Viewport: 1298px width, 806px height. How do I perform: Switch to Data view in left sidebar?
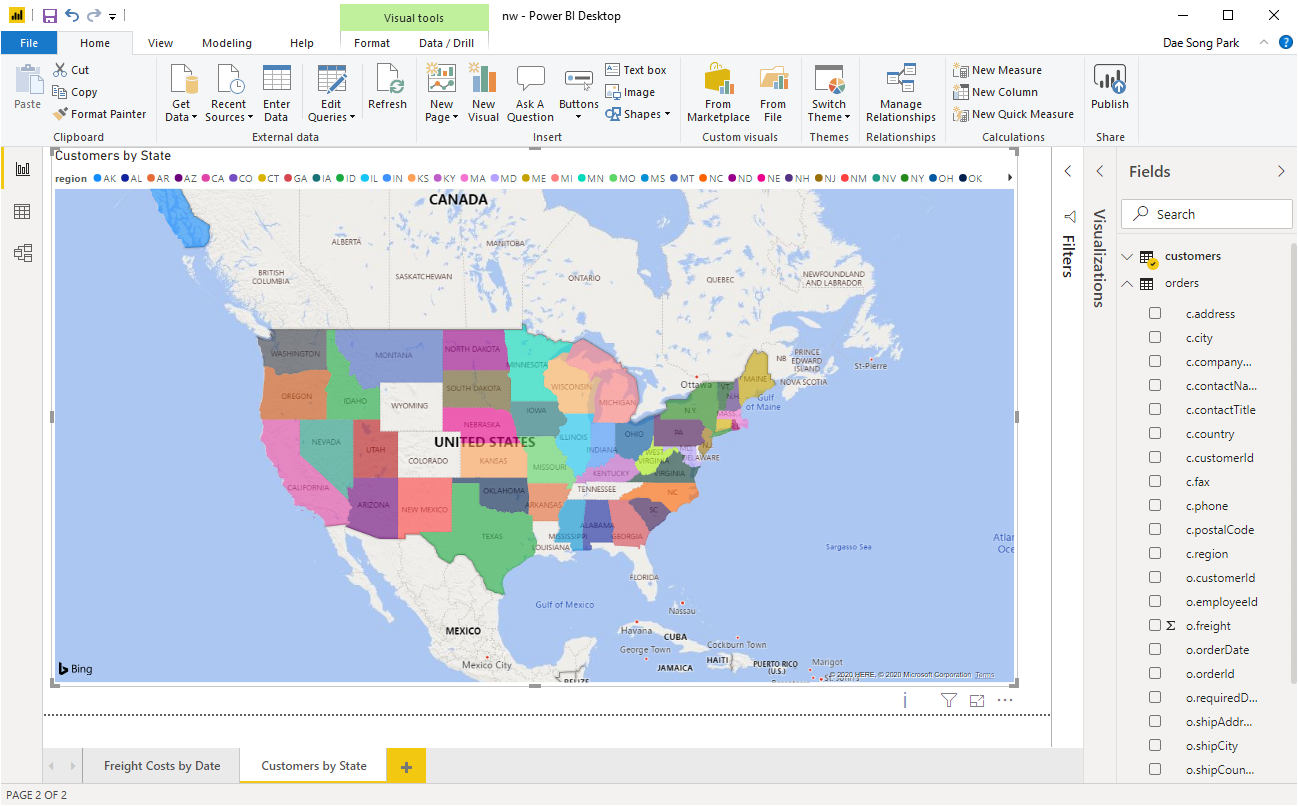(22, 211)
